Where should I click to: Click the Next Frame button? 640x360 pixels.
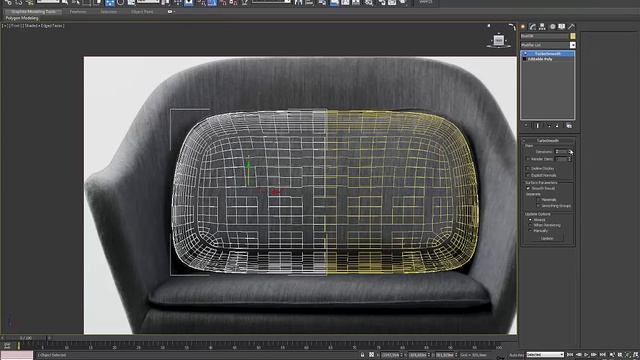[x=594, y=355]
